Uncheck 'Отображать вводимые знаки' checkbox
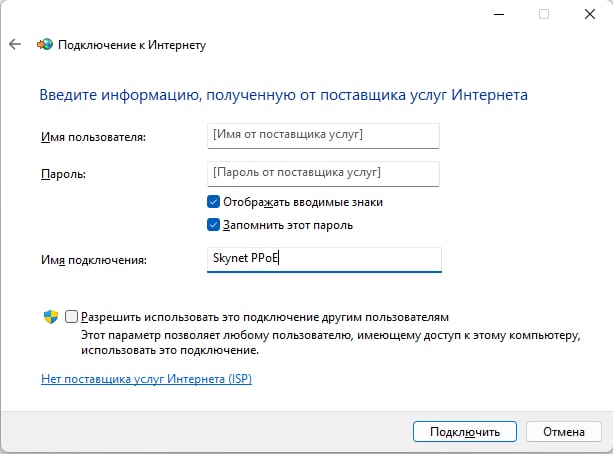Screen dimensions: 613x454 213,202
